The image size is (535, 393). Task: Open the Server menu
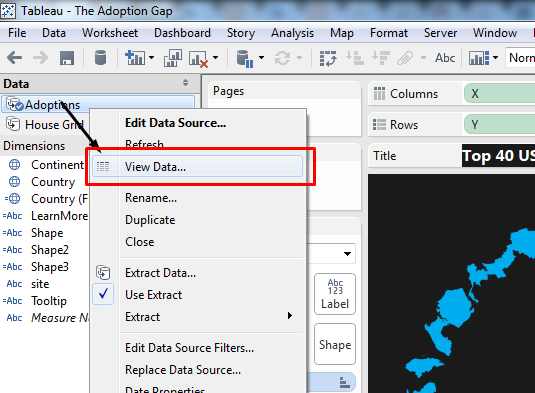tap(440, 33)
